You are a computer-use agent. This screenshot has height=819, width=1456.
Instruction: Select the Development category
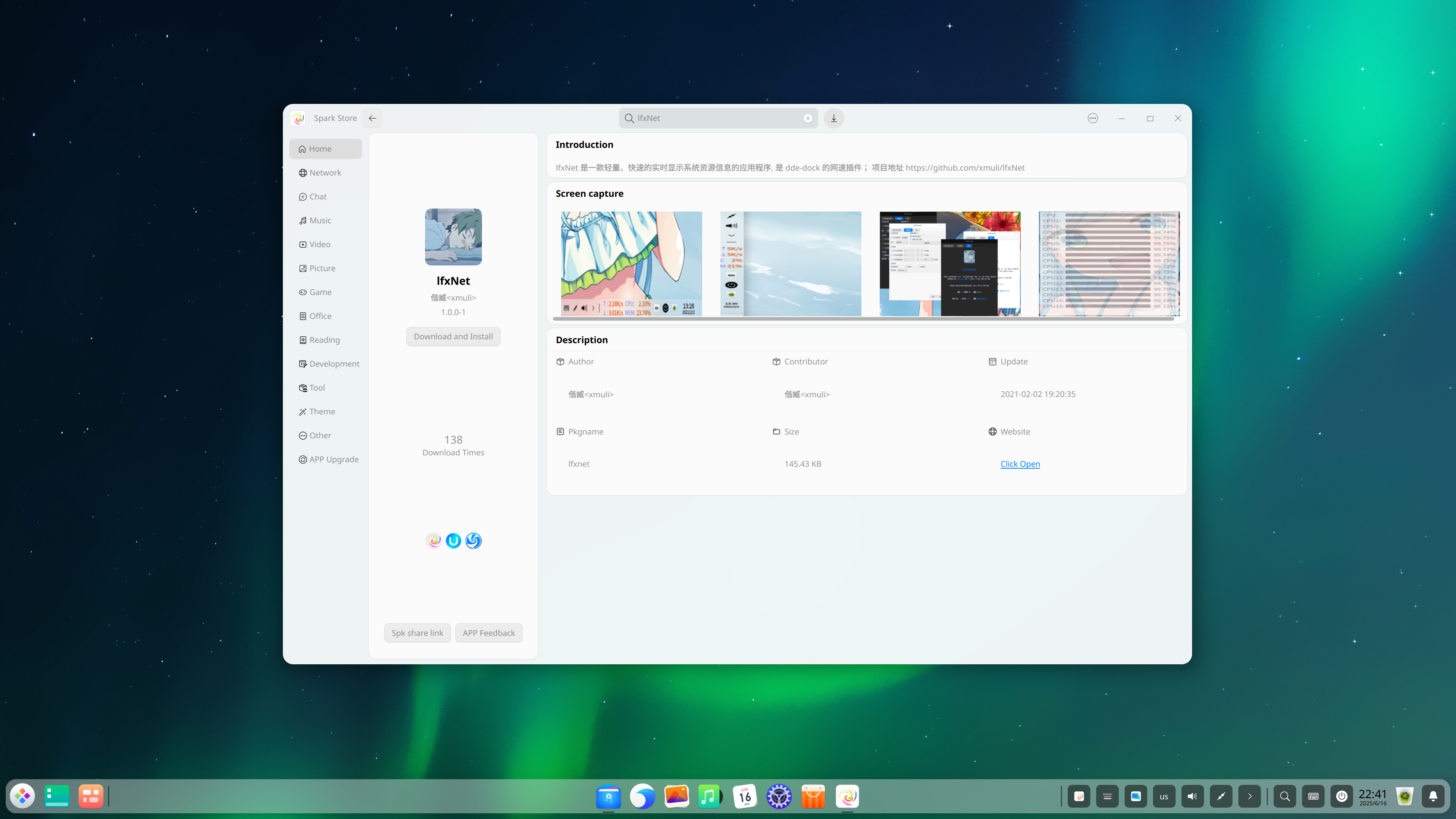click(334, 364)
